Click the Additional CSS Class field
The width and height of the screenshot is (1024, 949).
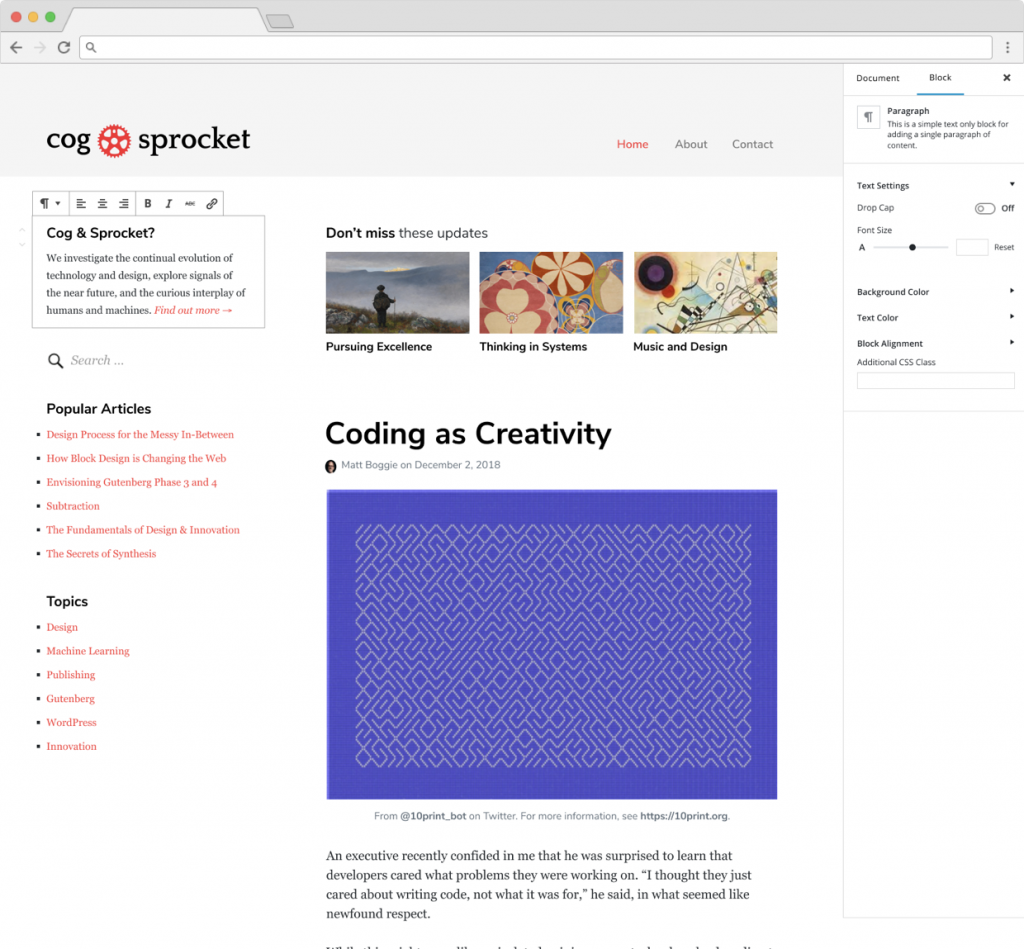coord(935,381)
